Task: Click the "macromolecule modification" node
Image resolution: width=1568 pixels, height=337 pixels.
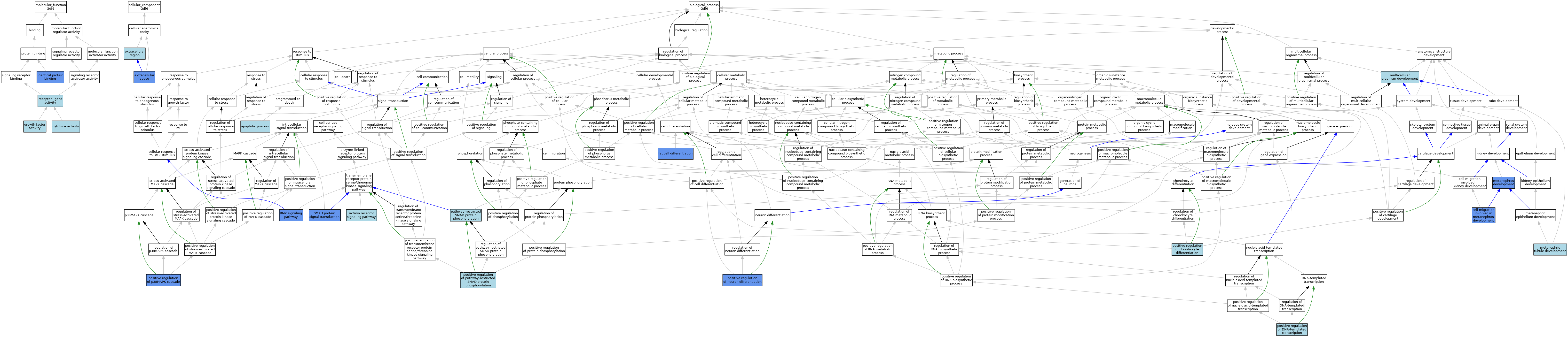Action: [1182, 127]
